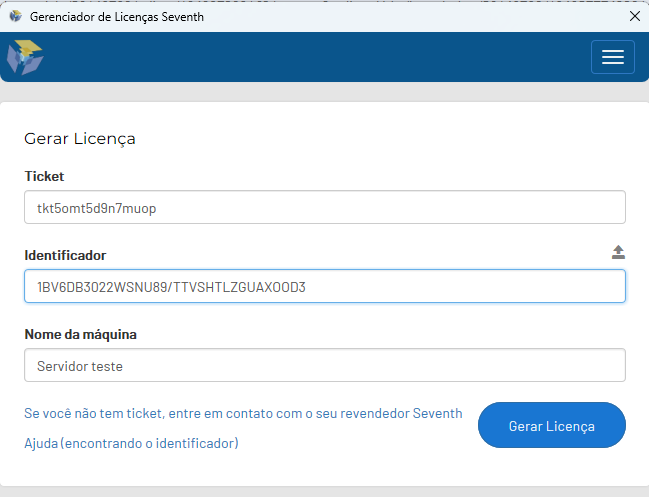Viewport: 649px width, 497px height.
Task: Click the Seventh logo in the blue header
Action: [x=25, y=57]
